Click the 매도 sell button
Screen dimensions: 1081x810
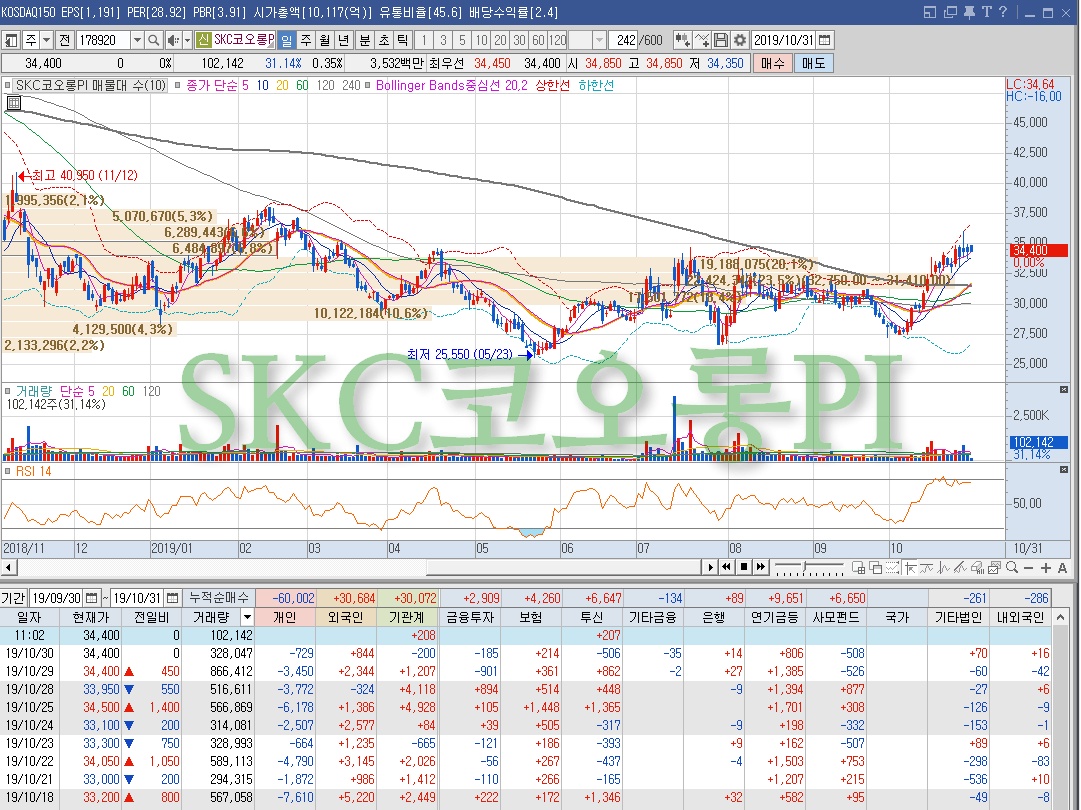pyautogui.click(x=814, y=63)
